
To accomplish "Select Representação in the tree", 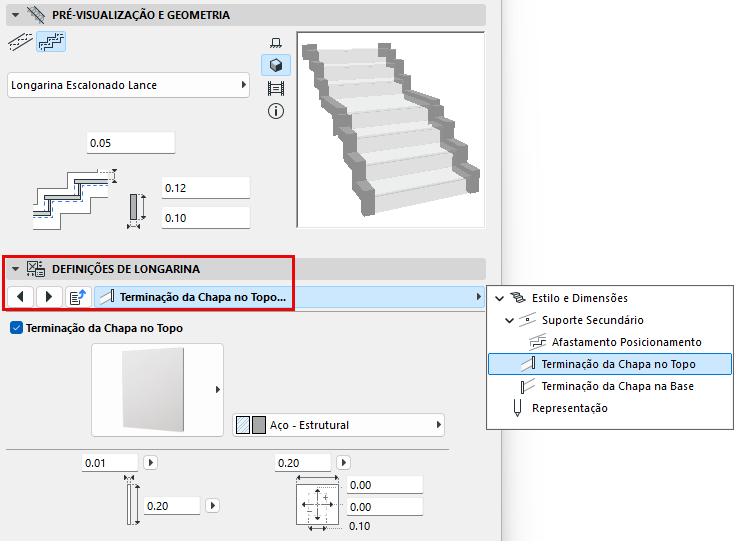I will click(x=569, y=408).
